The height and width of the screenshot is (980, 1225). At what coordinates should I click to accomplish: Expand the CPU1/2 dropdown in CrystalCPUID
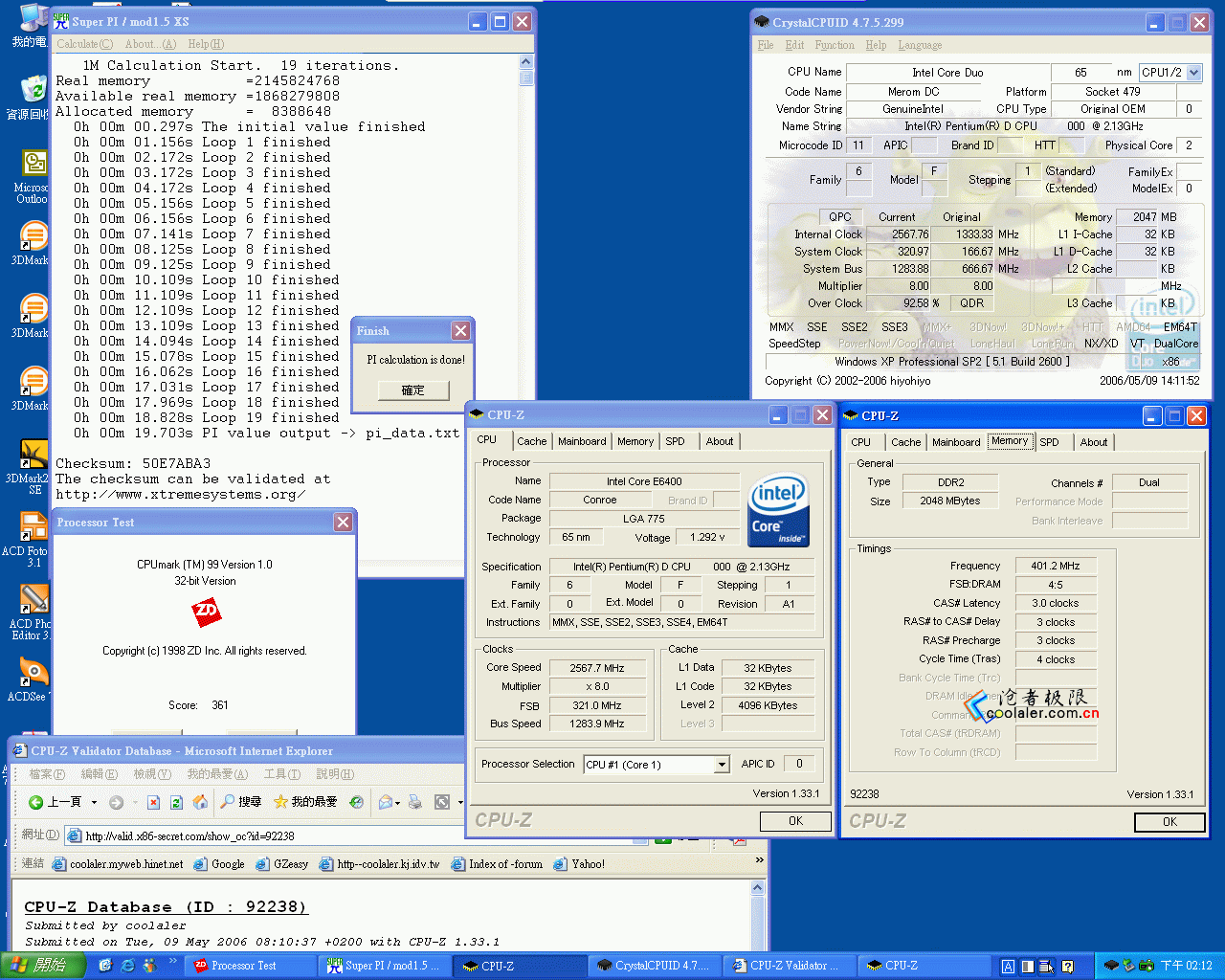1193,73
